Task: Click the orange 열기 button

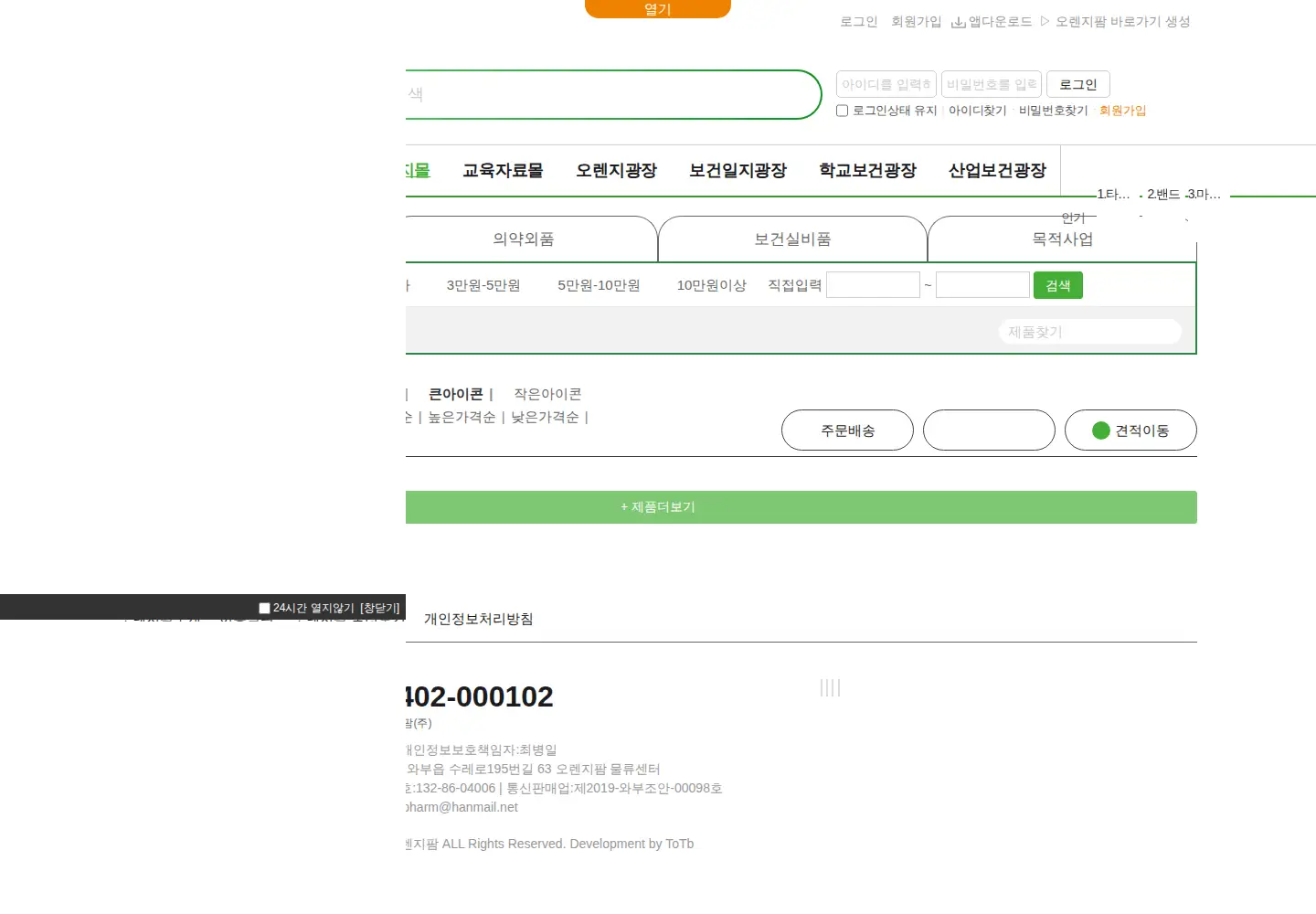Action: point(658,9)
